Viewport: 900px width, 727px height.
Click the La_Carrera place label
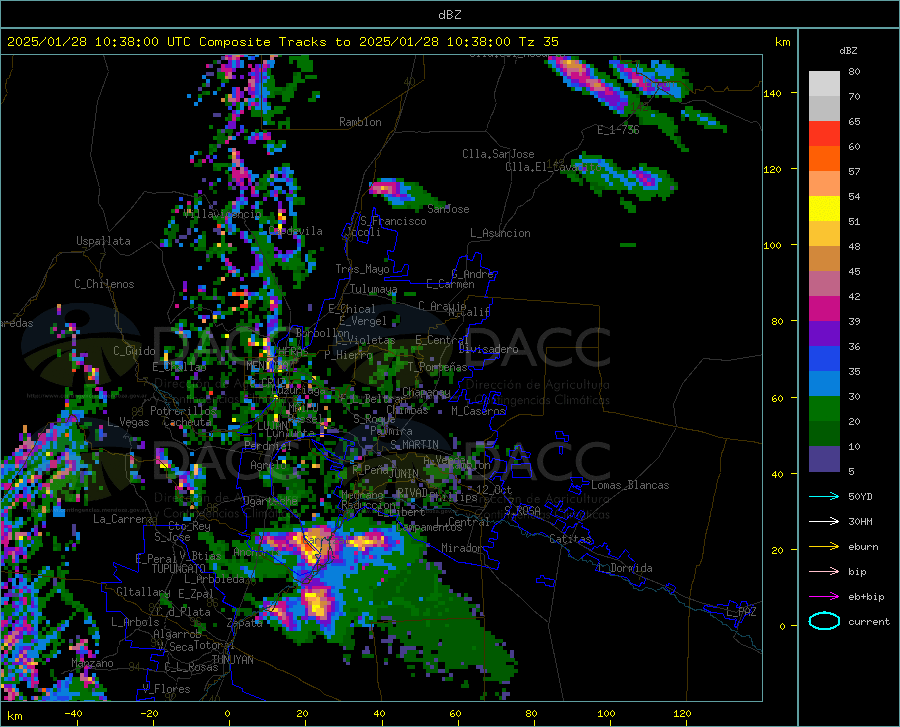coord(123,519)
